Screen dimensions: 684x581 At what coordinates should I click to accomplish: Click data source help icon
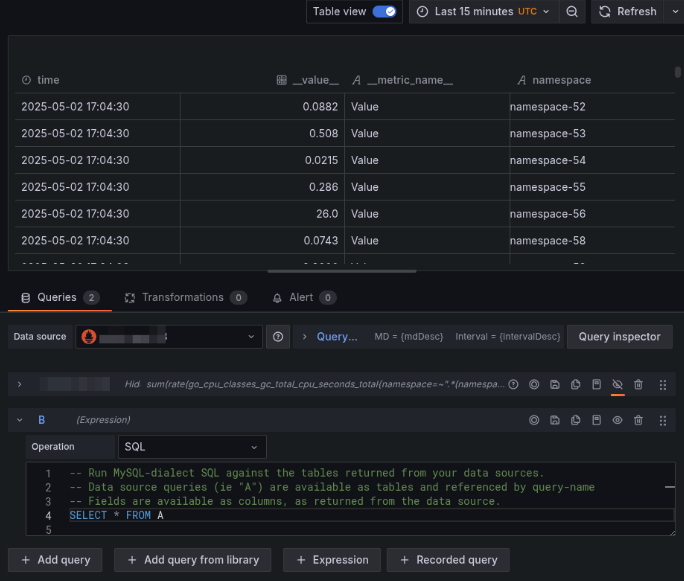278,337
